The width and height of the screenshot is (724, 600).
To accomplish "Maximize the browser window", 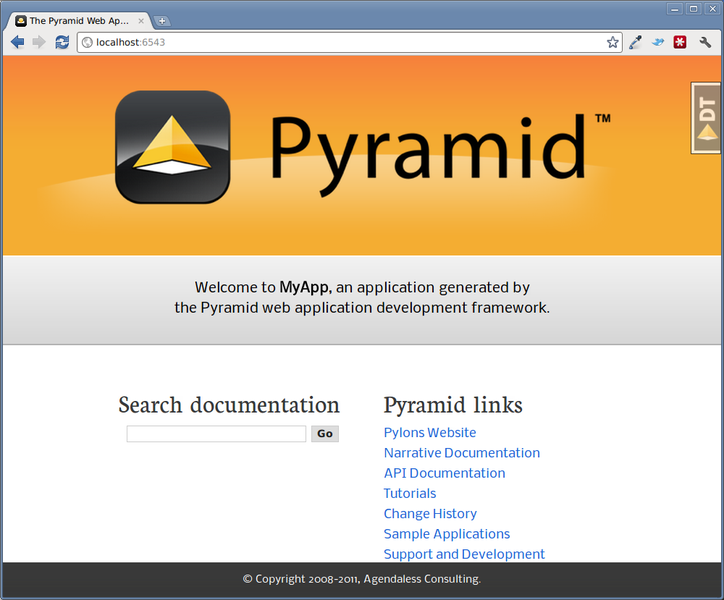I will pyautogui.click(x=694, y=9).
